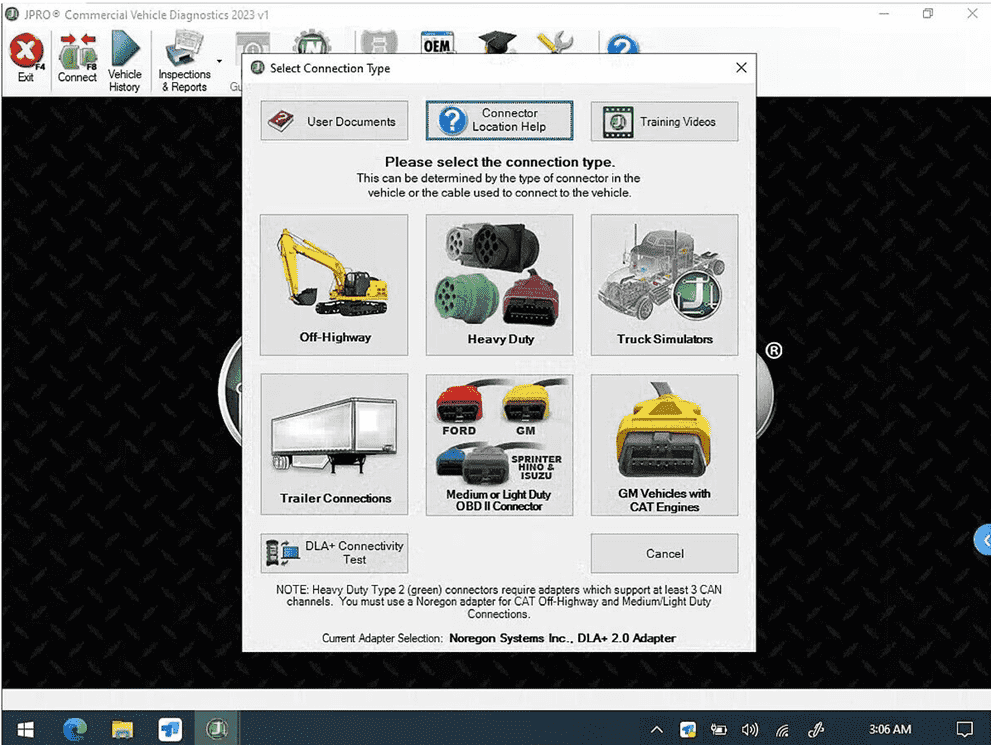Open Microsoft Edge from the taskbar
This screenshot has width=991, height=745.
[x=75, y=729]
